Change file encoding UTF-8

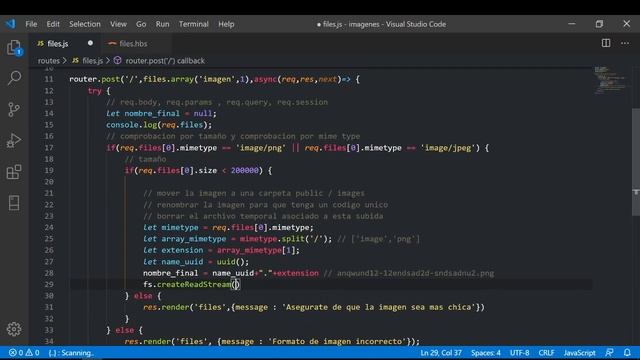[519, 353]
